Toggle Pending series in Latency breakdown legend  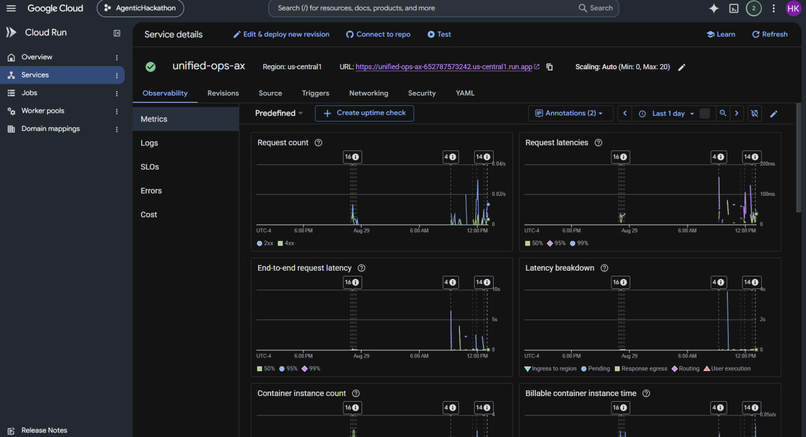click(595, 369)
